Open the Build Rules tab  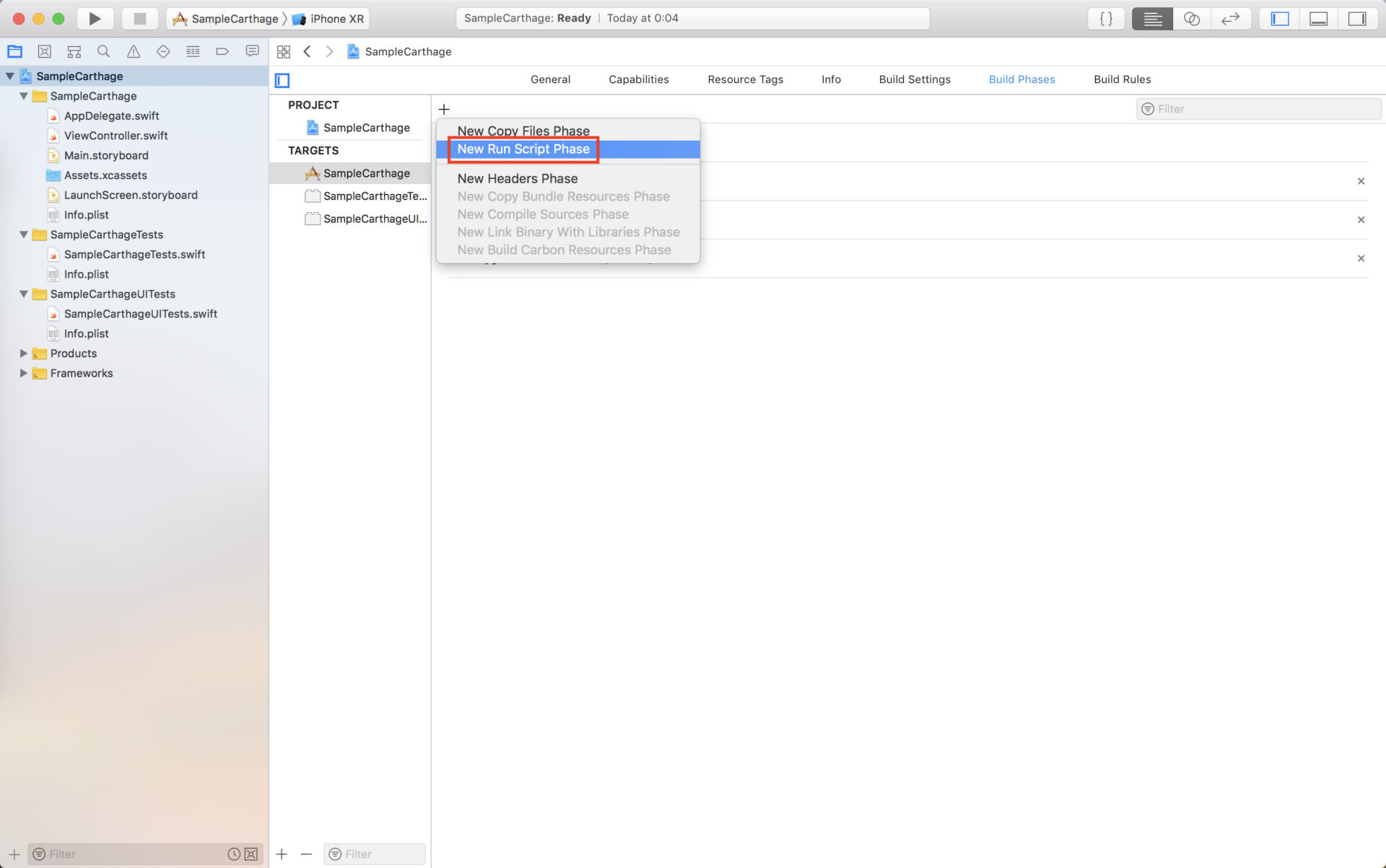click(1122, 79)
